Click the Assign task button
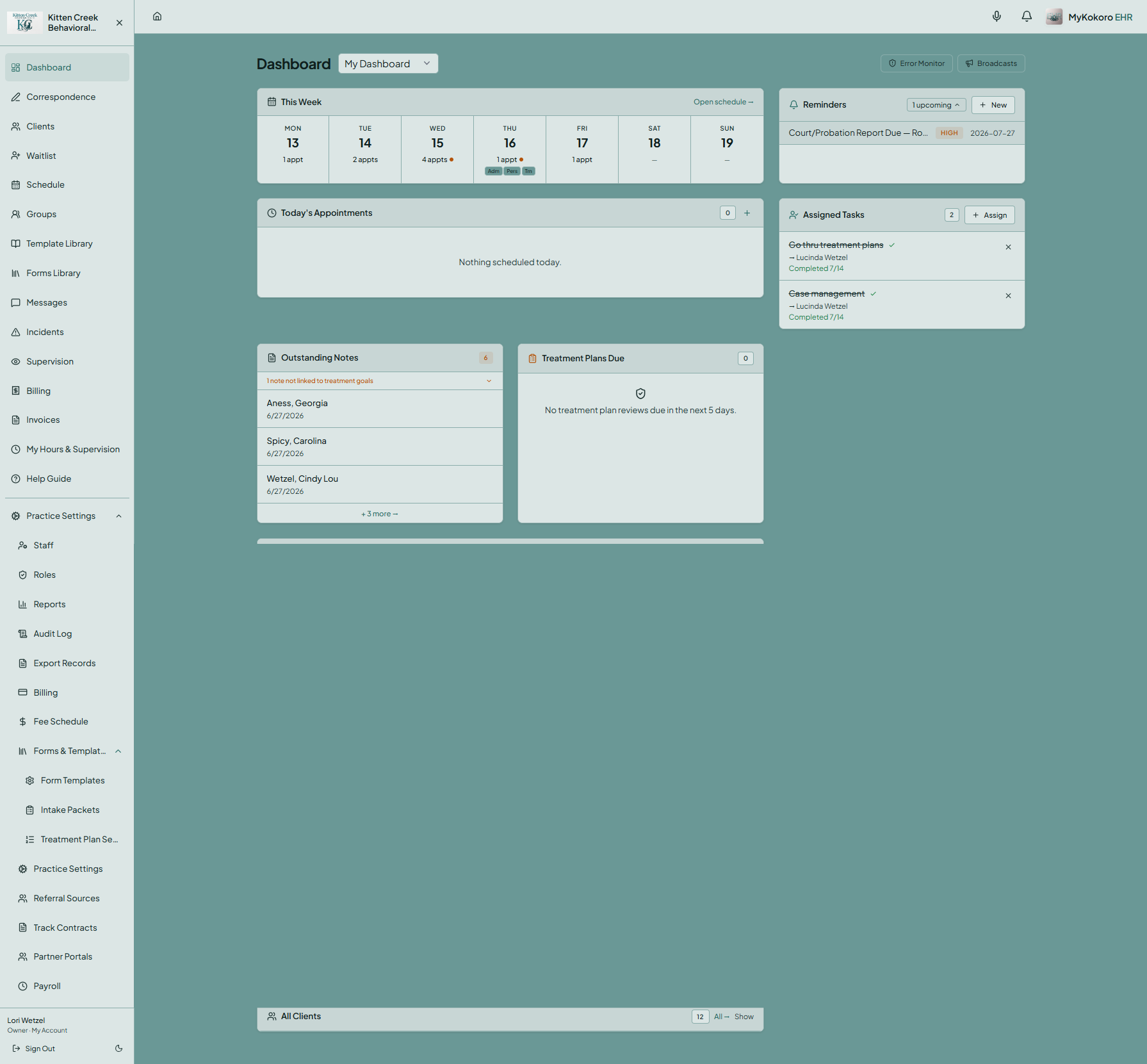Viewport: 1147px width, 1064px height. pos(989,215)
